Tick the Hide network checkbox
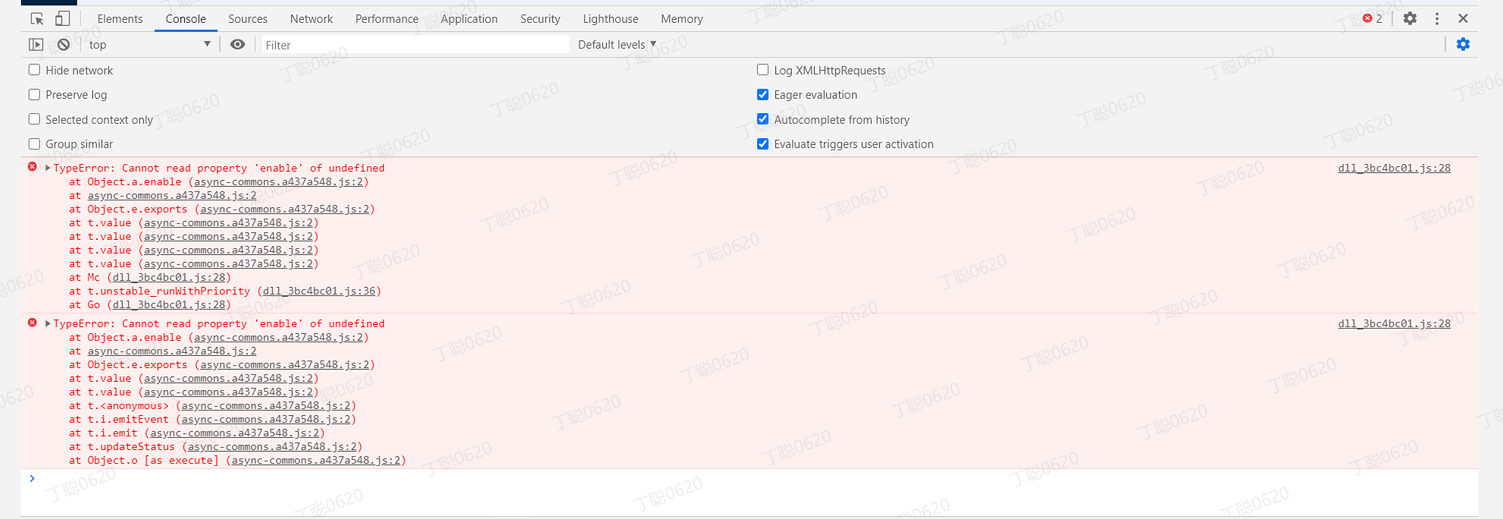1503x519 pixels. pyautogui.click(x=34, y=70)
